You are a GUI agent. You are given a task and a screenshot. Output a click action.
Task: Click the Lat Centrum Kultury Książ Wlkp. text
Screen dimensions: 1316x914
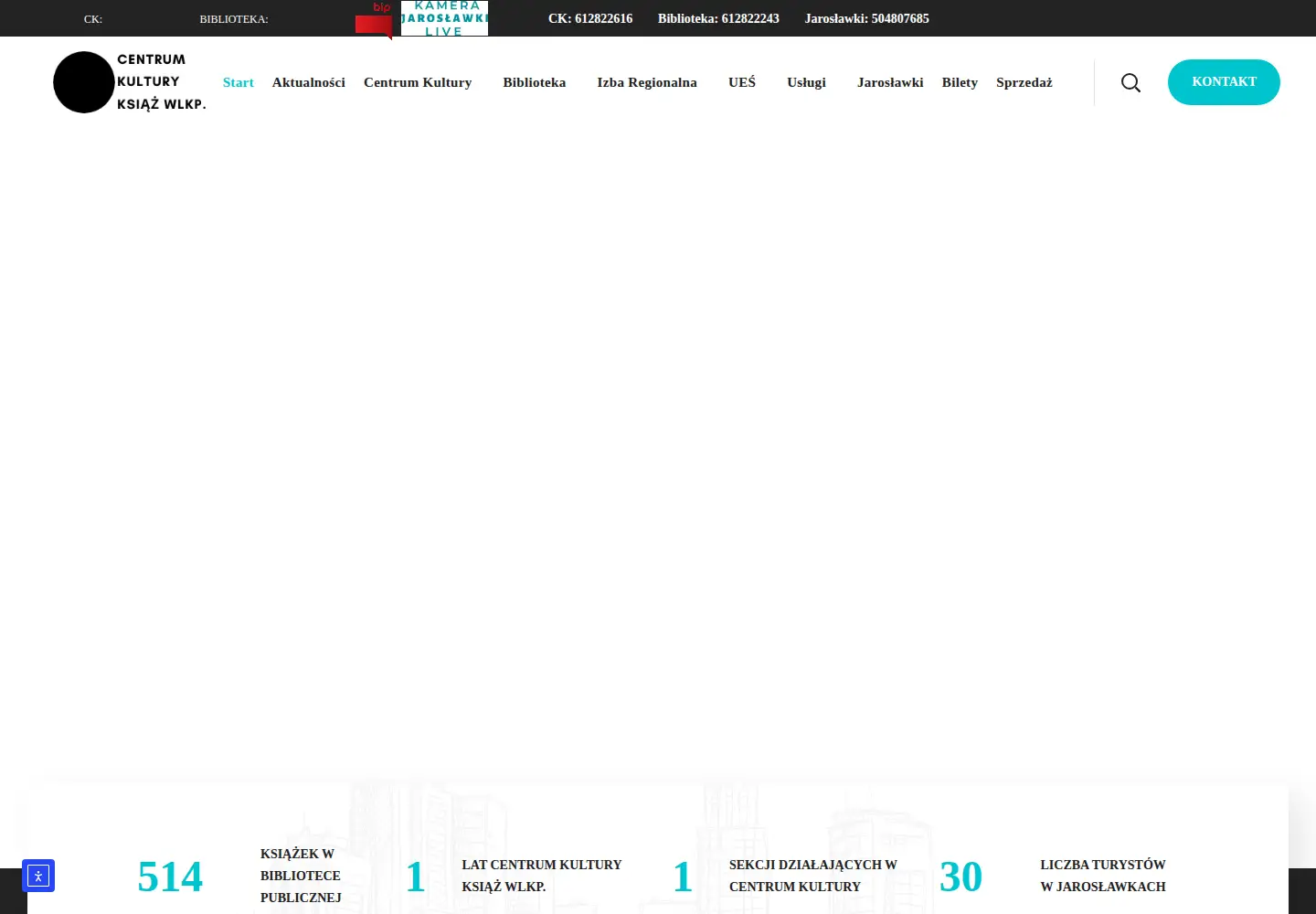tap(542, 876)
